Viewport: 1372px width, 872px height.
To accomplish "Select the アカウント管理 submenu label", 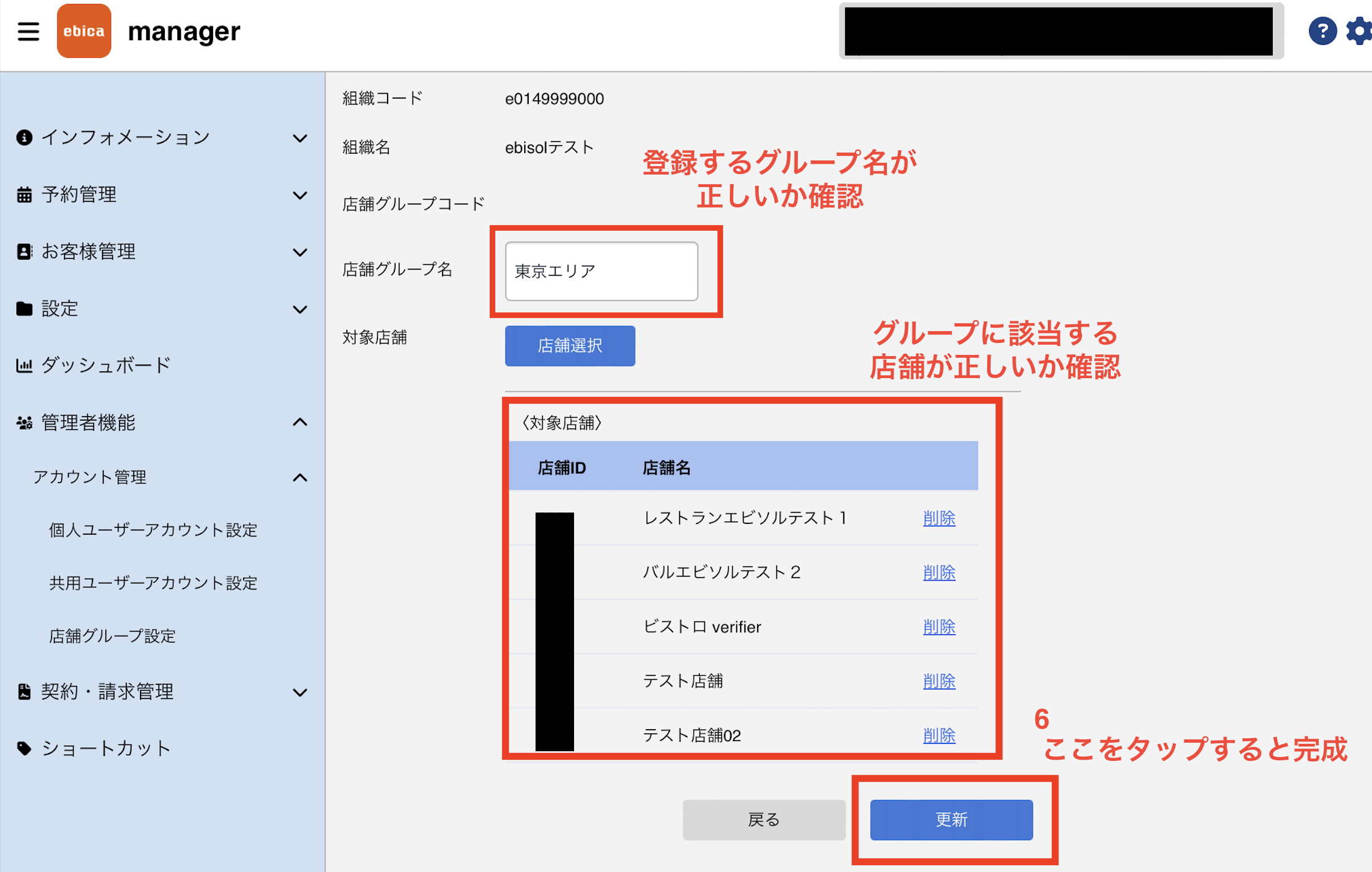I will 90,477.
